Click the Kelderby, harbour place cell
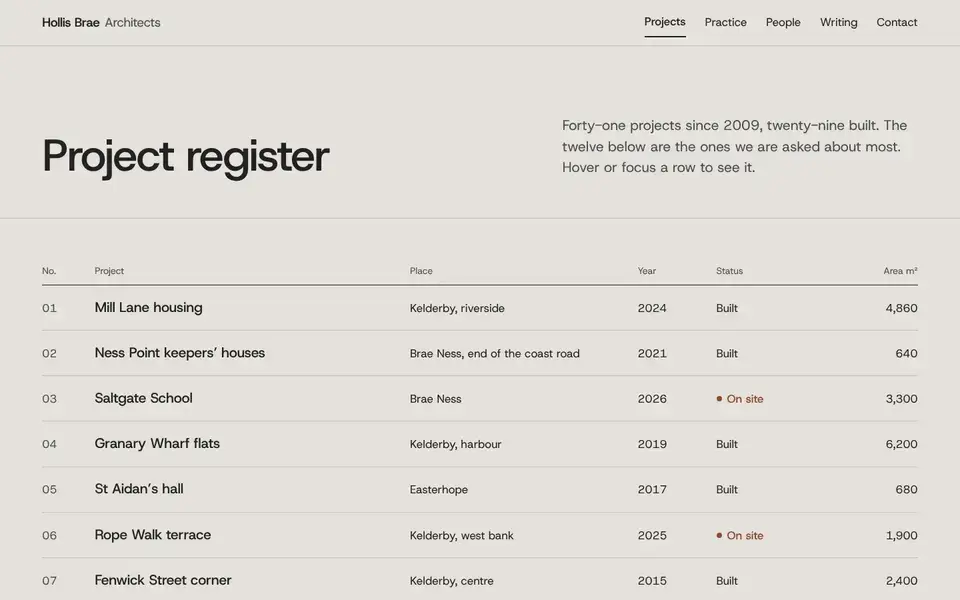The image size is (960, 600). coord(456,444)
